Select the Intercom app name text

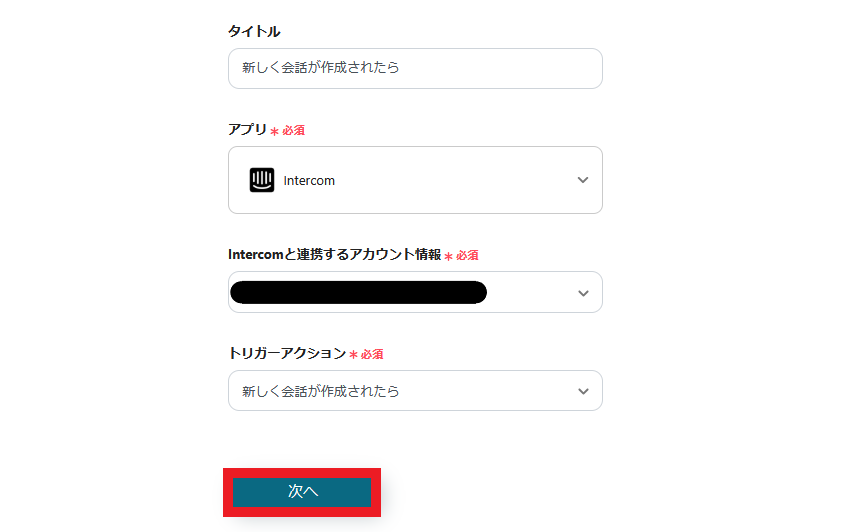pyautogui.click(x=309, y=181)
